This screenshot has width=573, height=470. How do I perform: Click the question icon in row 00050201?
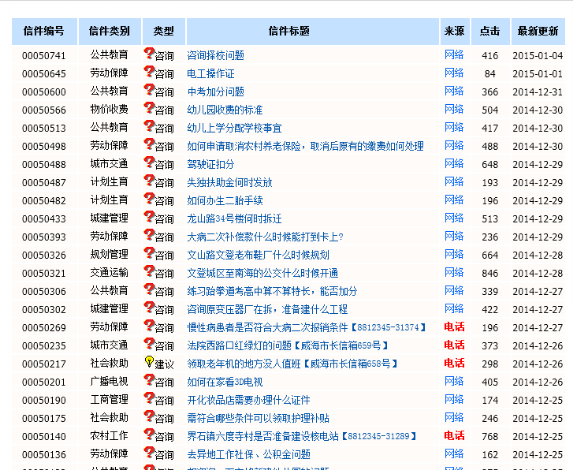149,380
